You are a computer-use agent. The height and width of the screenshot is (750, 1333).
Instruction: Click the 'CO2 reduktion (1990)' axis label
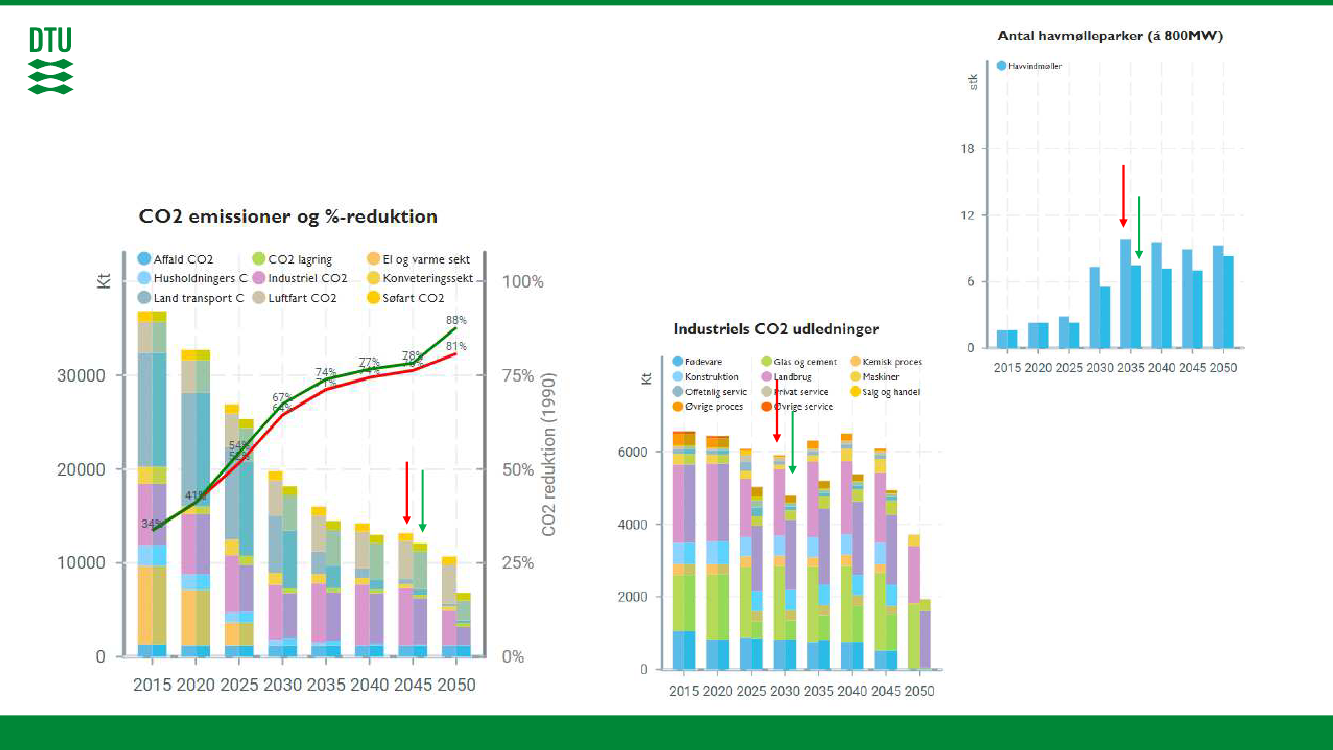click(549, 455)
